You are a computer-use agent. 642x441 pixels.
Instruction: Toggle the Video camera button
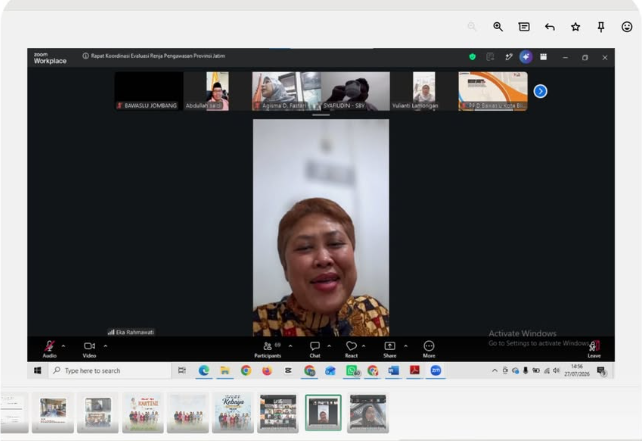click(89, 349)
